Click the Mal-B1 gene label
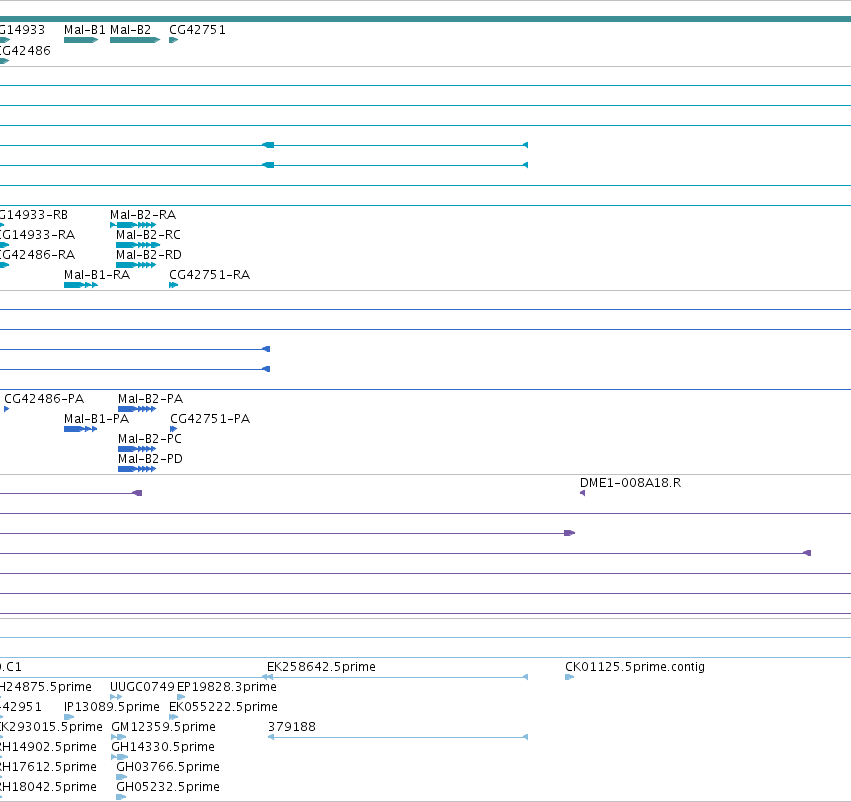This screenshot has height=802, width=851. click(85, 30)
